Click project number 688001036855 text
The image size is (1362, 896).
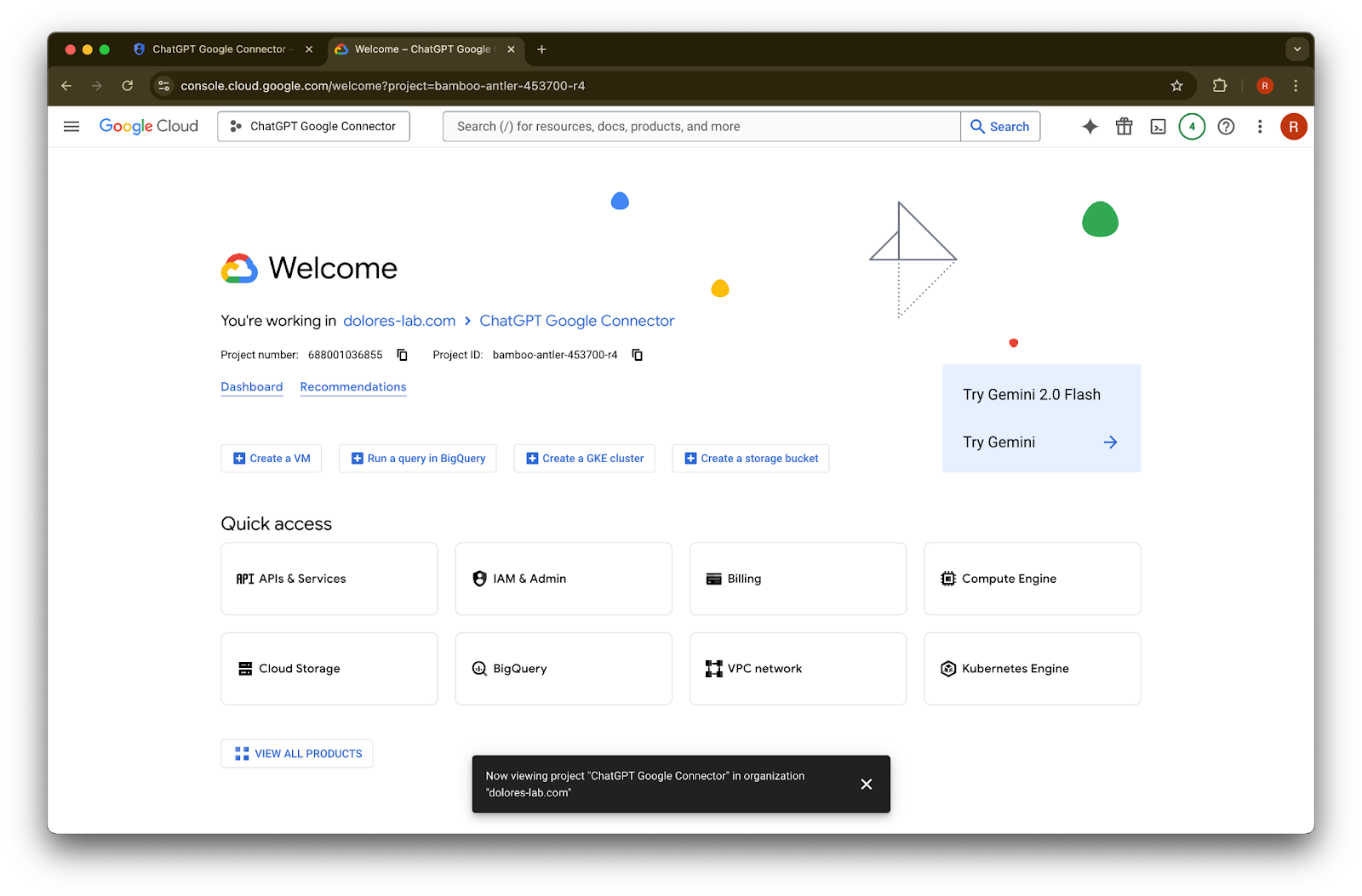click(x=346, y=355)
